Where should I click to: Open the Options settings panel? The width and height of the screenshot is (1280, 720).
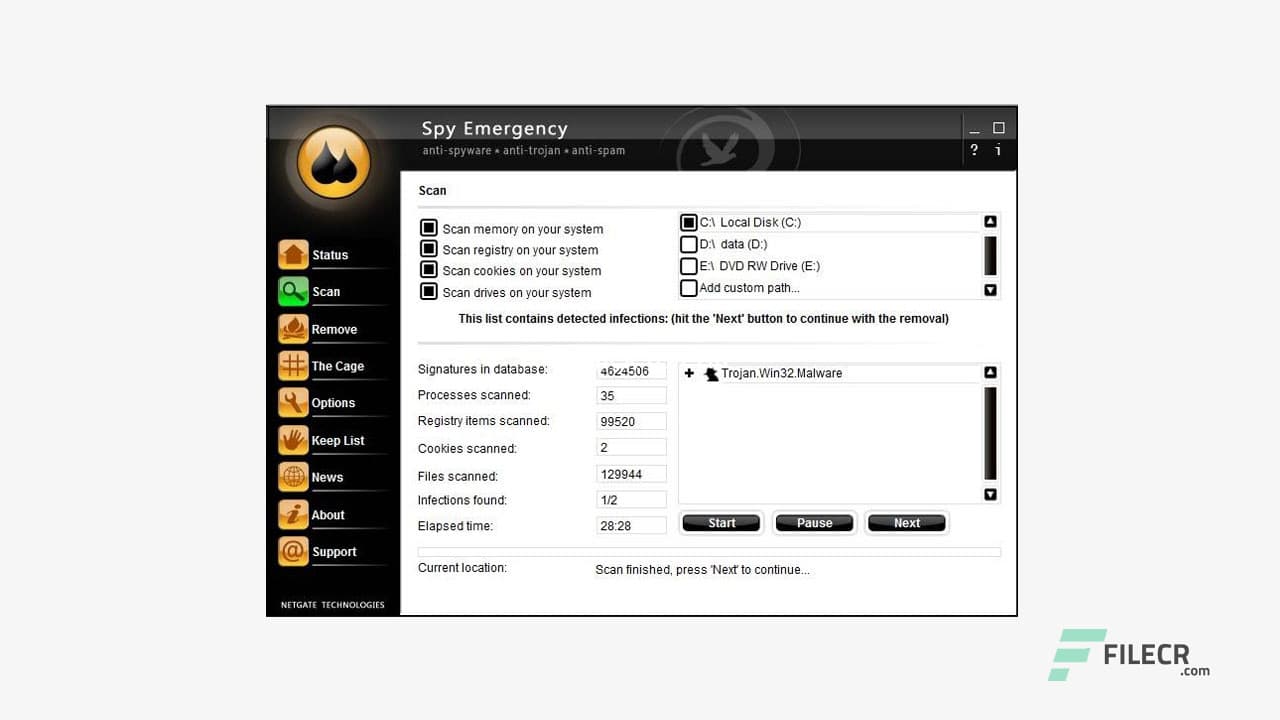pos(333,402)
